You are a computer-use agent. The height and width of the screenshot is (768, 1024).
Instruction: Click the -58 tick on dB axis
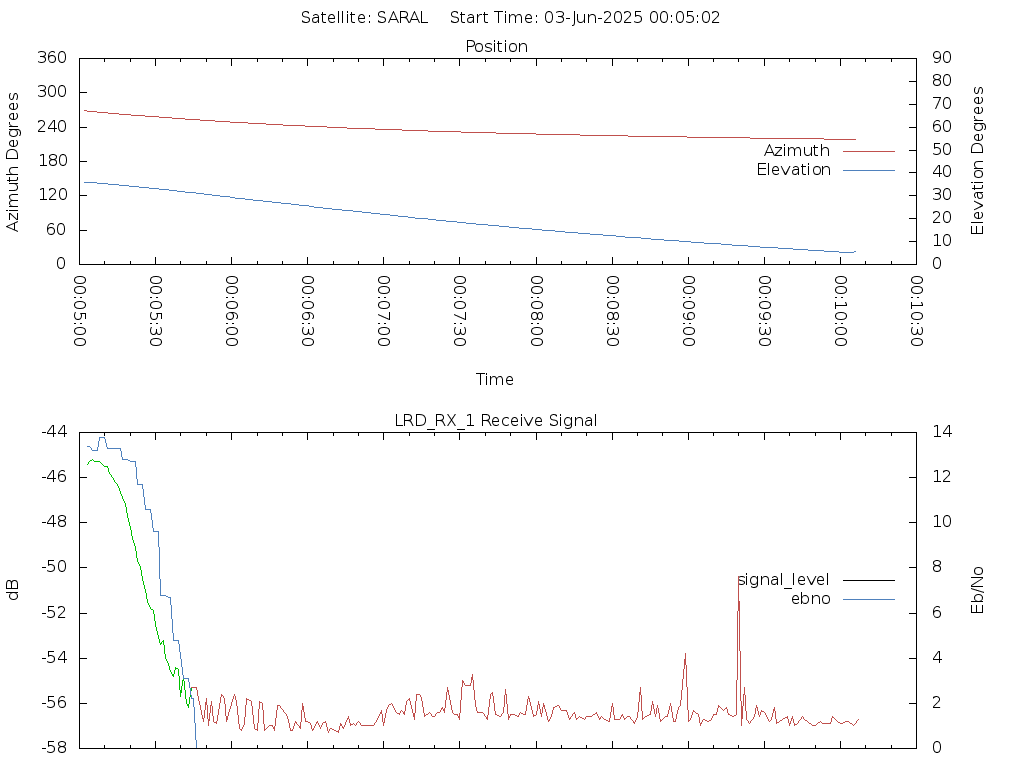point(54,748)
